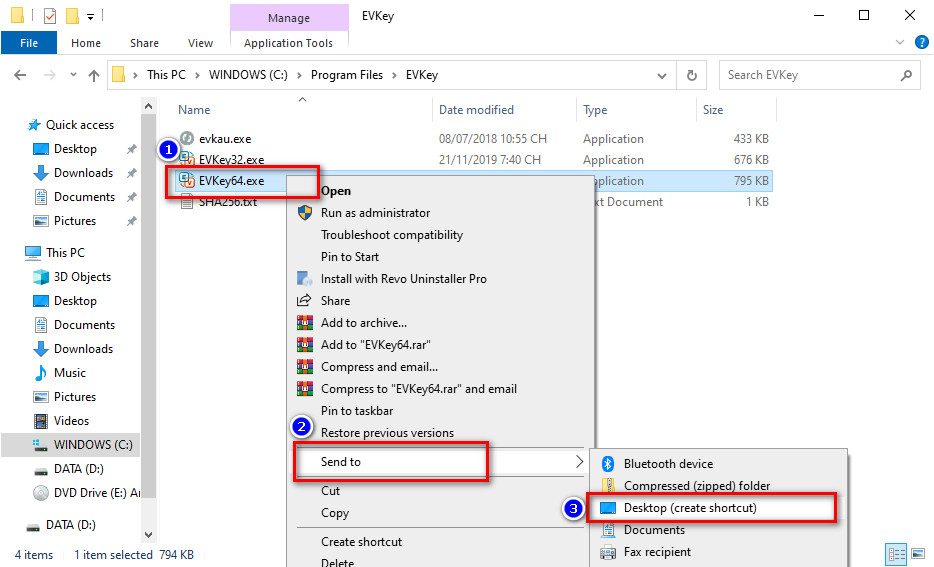
Task: Choose Compress and email...
Action: pos(379,367)
